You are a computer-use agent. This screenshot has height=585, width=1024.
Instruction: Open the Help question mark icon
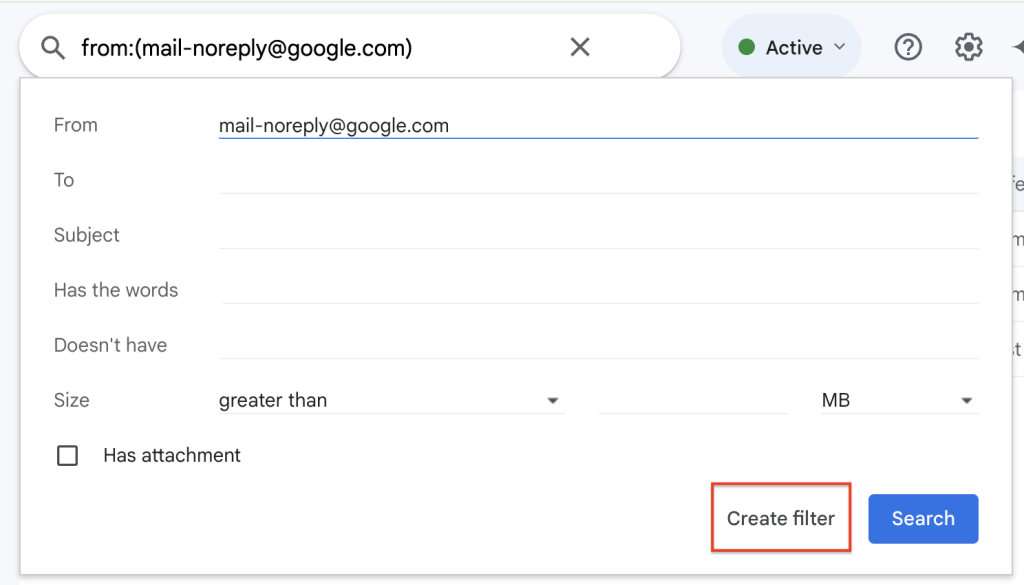tap(907, 47)
